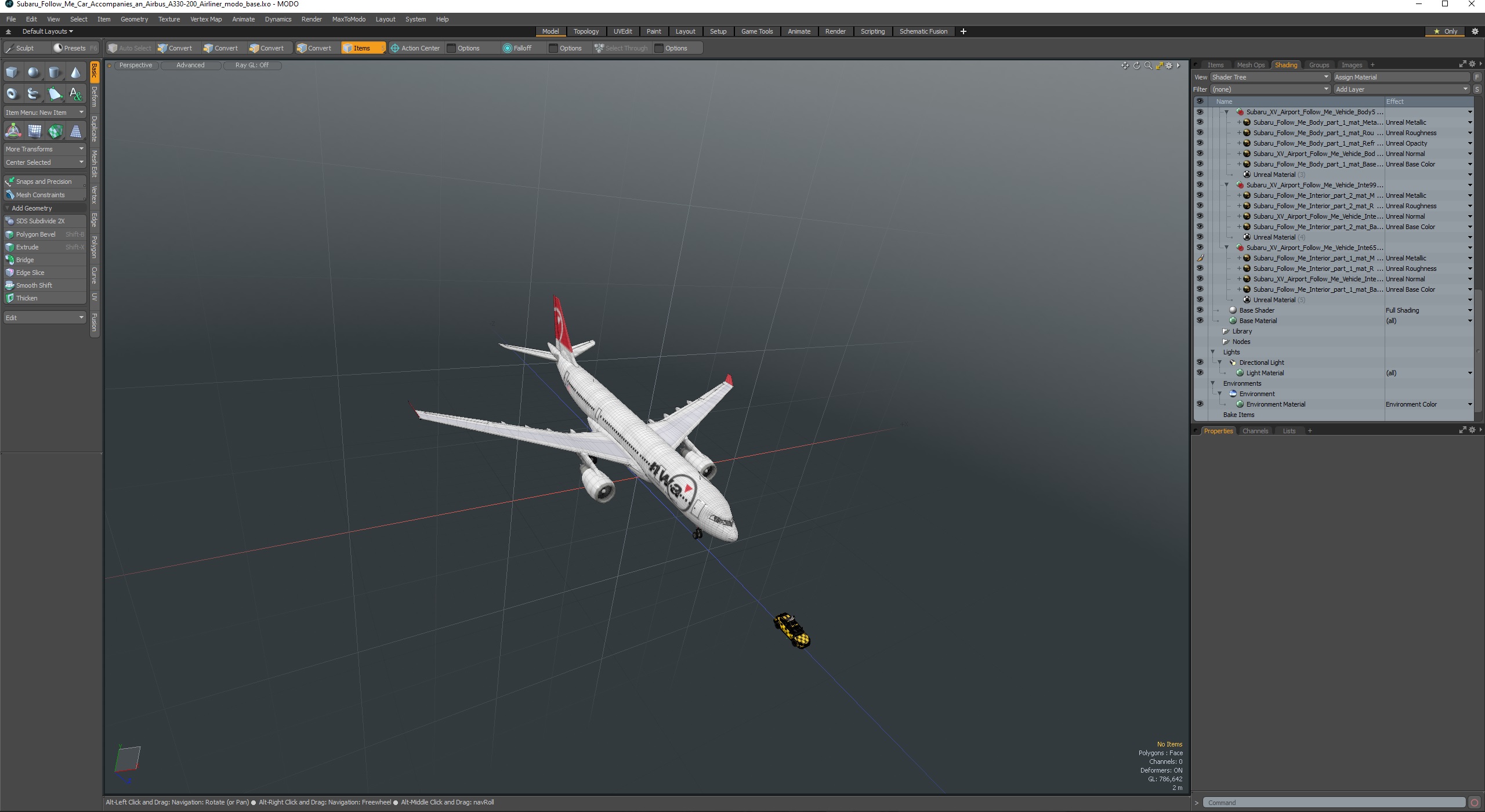This screenshot has width=1485, height=812.
Task: Click the Assign Material button
Action: tap(1401, 77)
